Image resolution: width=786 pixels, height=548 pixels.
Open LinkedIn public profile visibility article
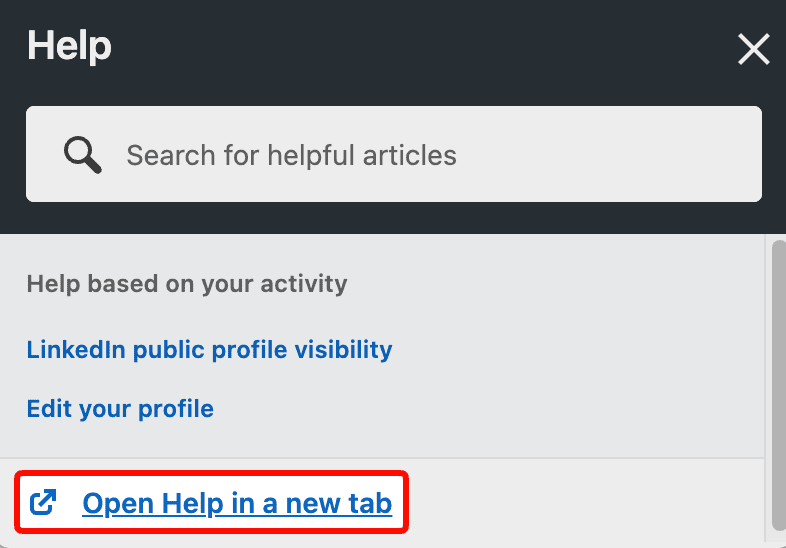[x=209, y=350]
